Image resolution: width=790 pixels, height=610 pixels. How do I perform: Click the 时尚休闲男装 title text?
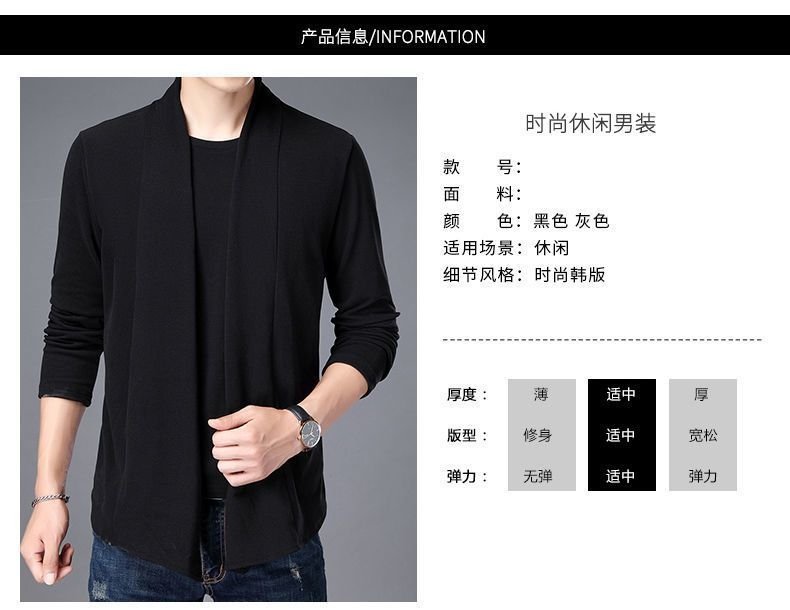[590, 123]
